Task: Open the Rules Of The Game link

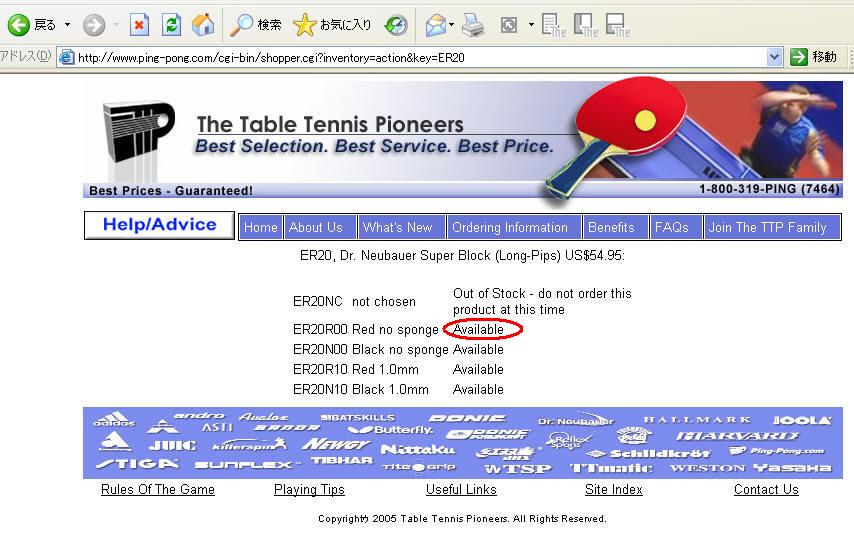Action: (x=158, y=490)
